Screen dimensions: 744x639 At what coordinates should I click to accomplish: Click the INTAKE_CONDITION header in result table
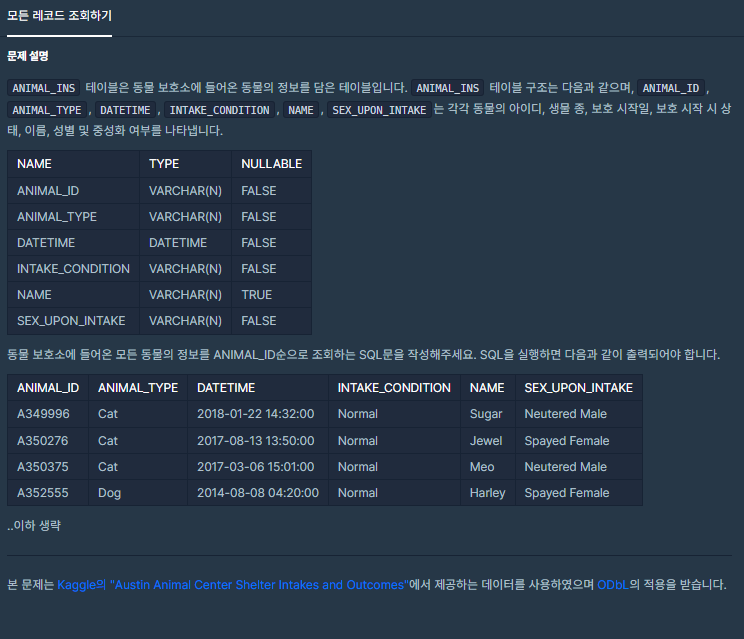394,388
